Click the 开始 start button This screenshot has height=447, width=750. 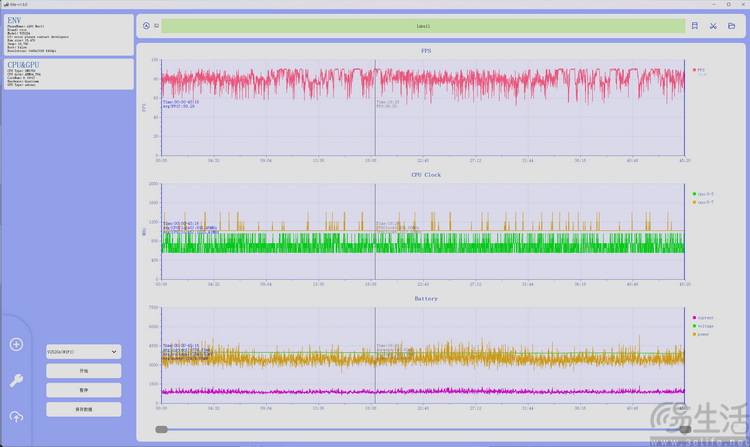coord(83,371)
